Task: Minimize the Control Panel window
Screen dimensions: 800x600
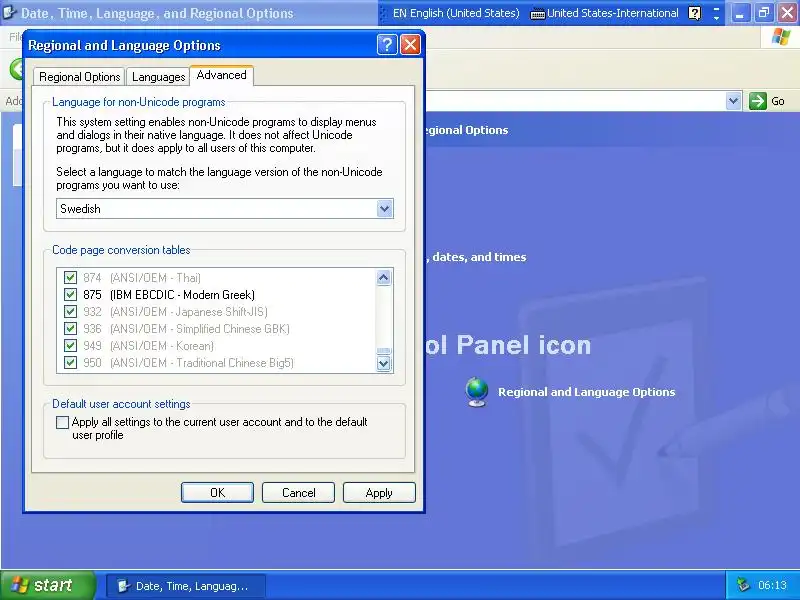Action: point(740,13)
